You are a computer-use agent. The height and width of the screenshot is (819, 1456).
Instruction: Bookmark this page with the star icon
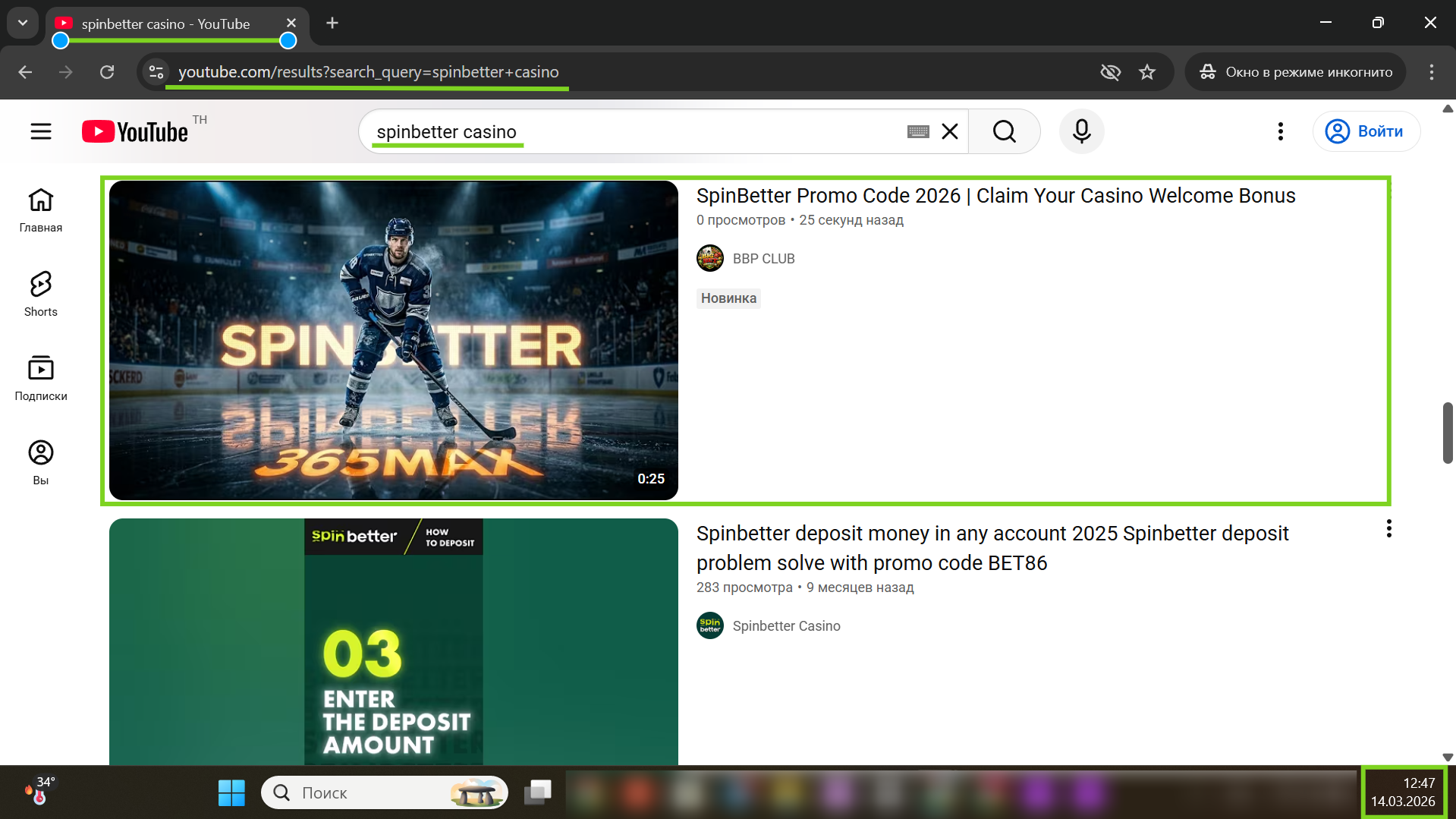coord(1146,72)
